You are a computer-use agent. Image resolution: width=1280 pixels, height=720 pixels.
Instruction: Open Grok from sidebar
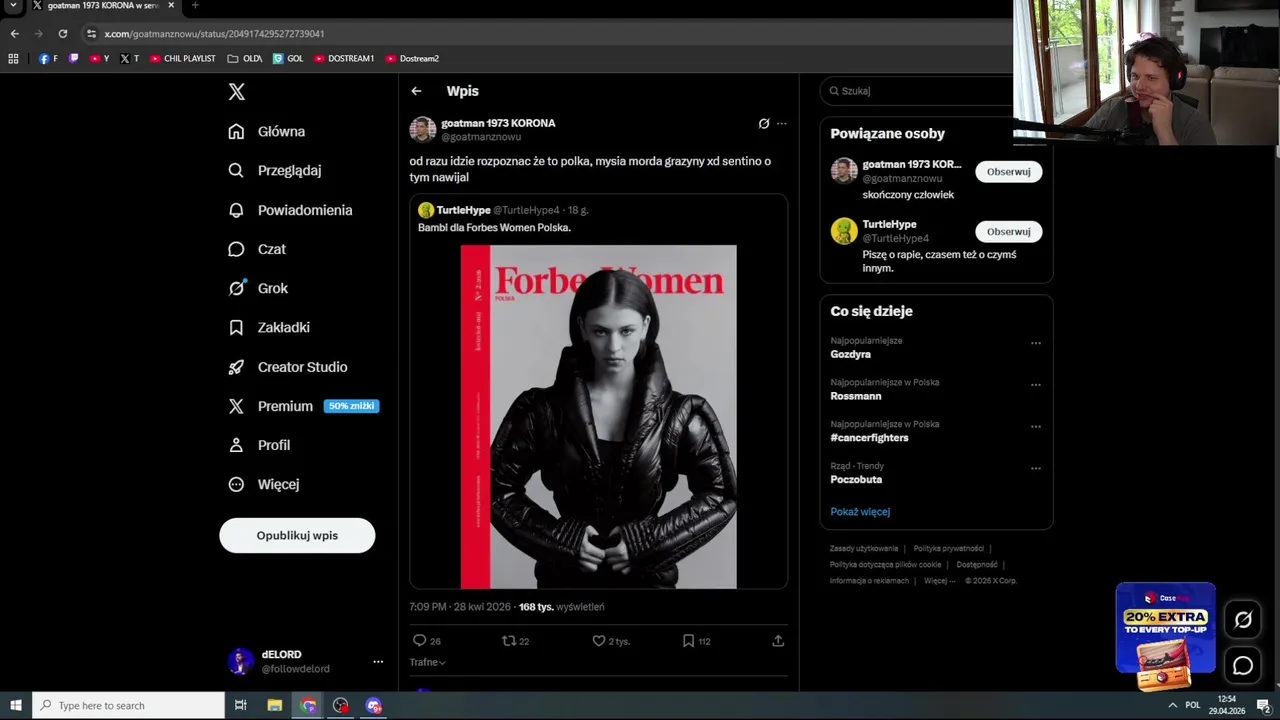(258, 288)
